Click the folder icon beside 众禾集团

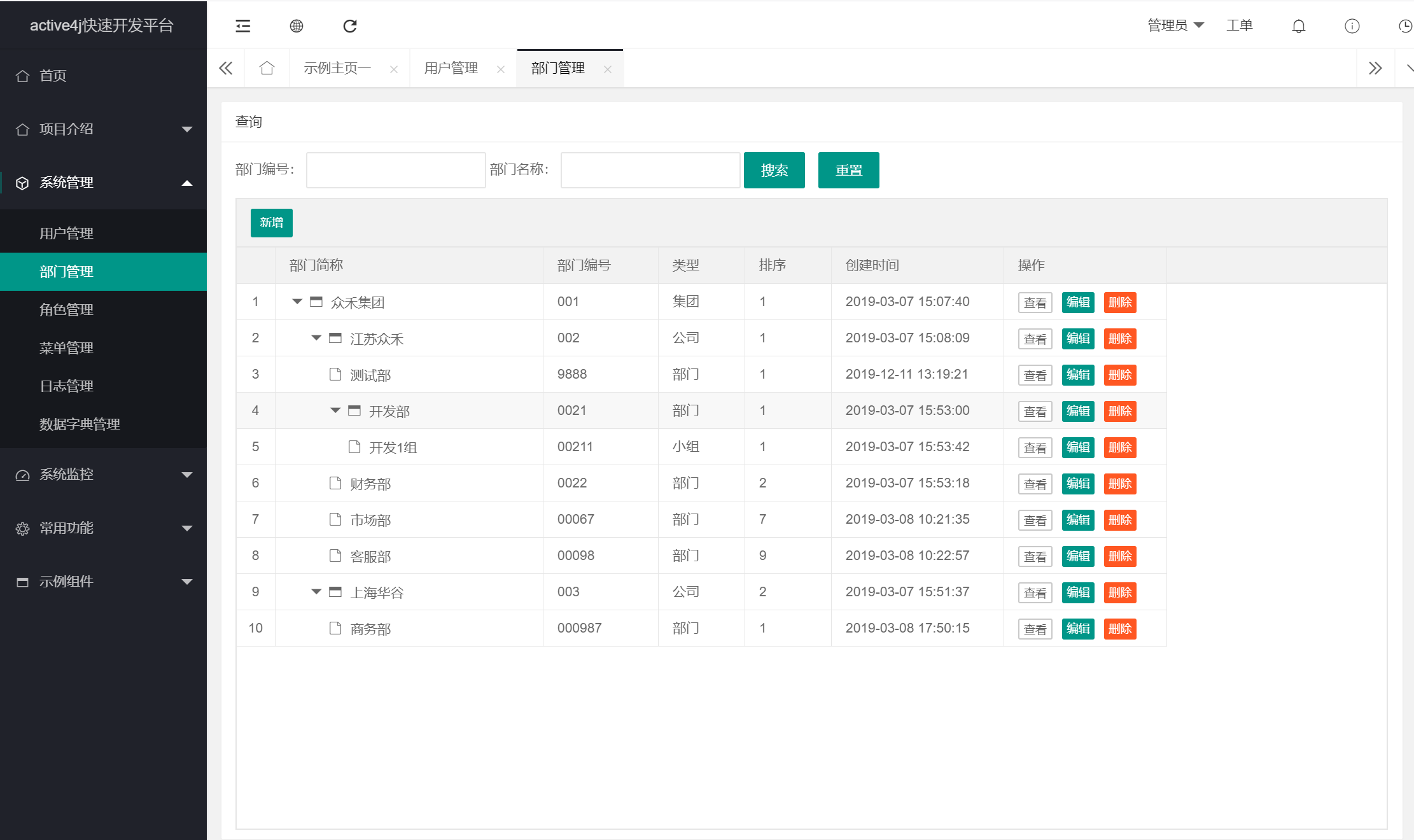(x=316, y=302)
